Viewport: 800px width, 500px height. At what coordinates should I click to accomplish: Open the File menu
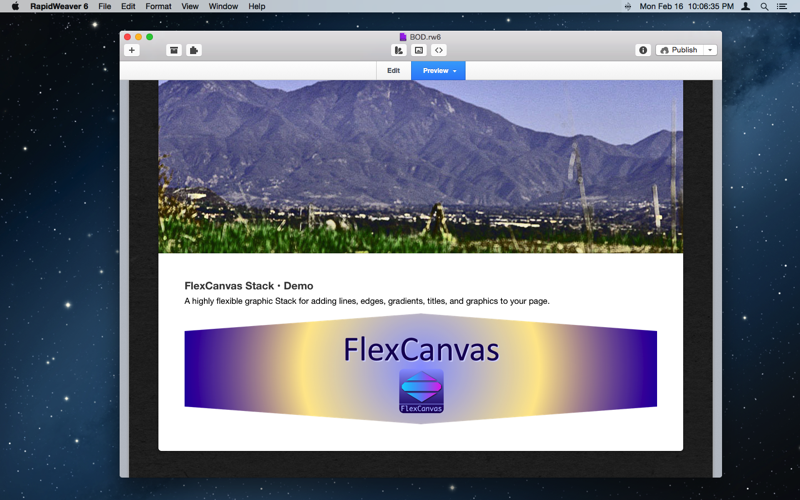click(105, 6)
